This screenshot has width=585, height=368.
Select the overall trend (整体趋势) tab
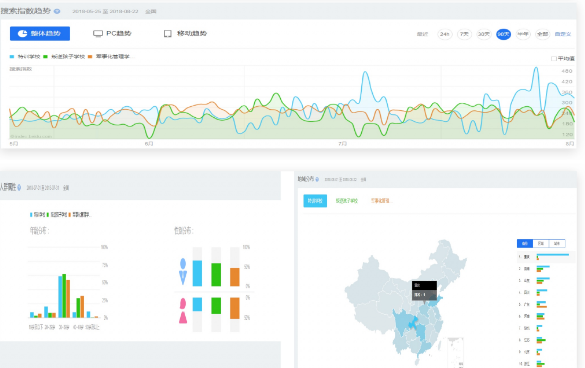[x=40, y=34]
